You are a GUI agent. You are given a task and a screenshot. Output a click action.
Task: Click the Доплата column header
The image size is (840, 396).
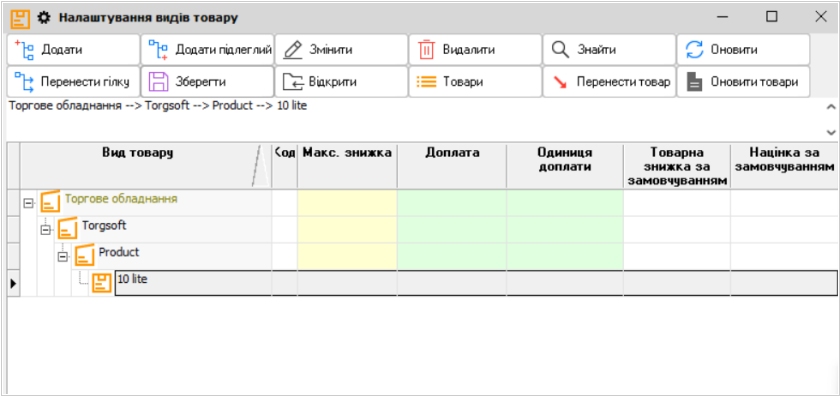click(452, 166)
